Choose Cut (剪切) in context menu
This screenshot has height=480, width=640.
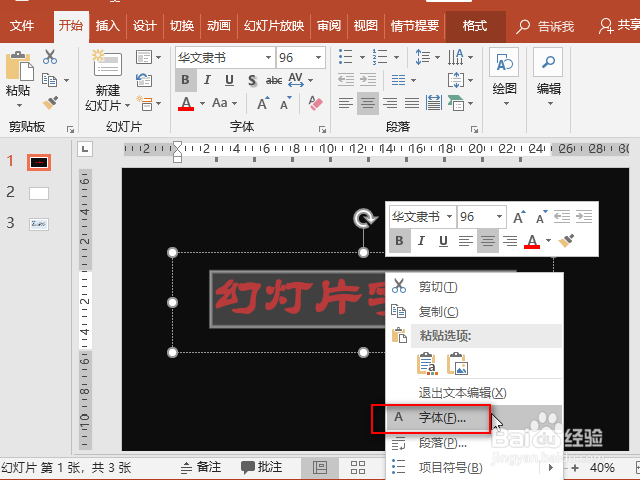474,287
